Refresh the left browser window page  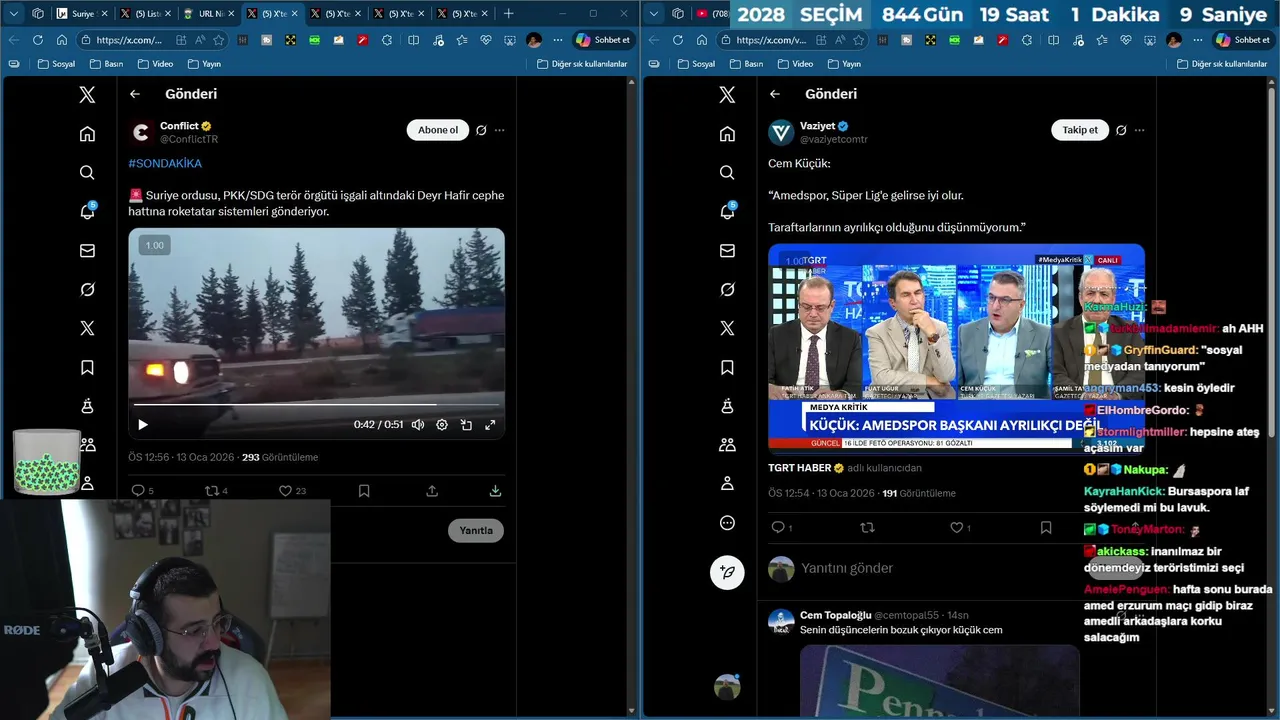(x=38, y=40)
